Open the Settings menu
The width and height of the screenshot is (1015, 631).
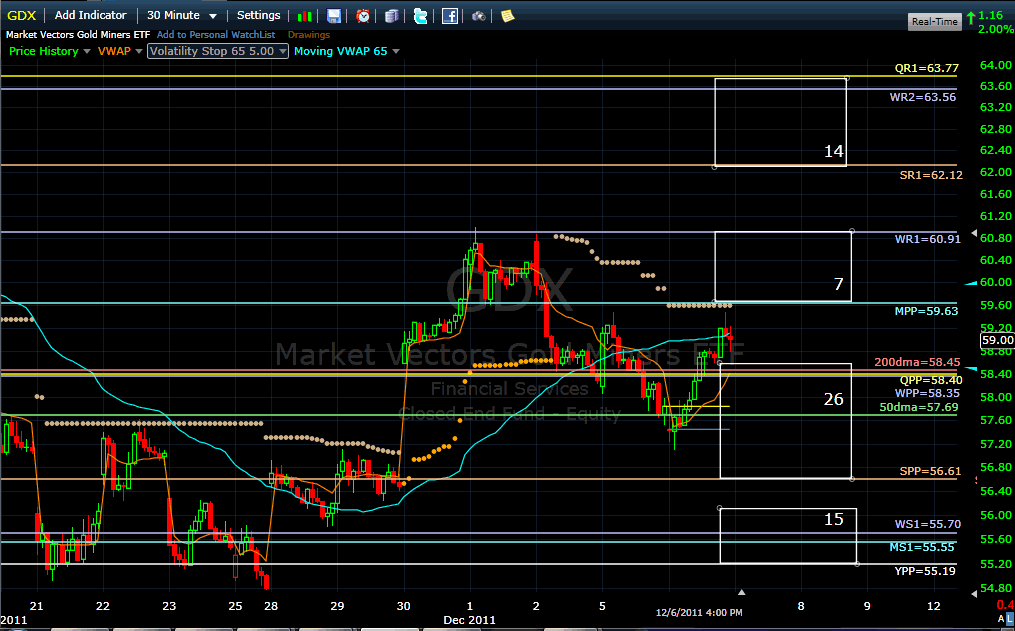click(258, 15)
